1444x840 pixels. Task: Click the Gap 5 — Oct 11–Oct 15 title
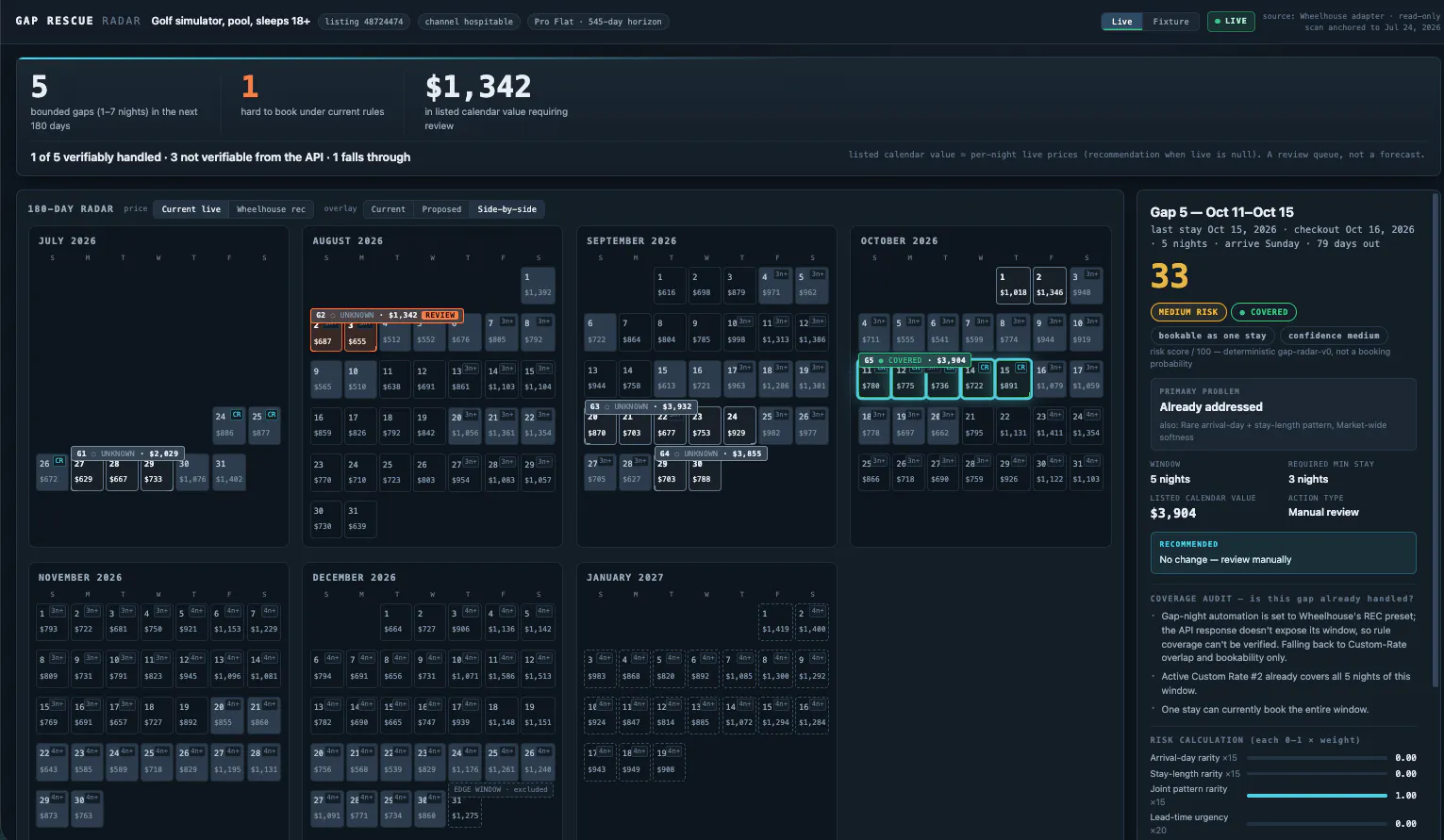(1221, 212)
